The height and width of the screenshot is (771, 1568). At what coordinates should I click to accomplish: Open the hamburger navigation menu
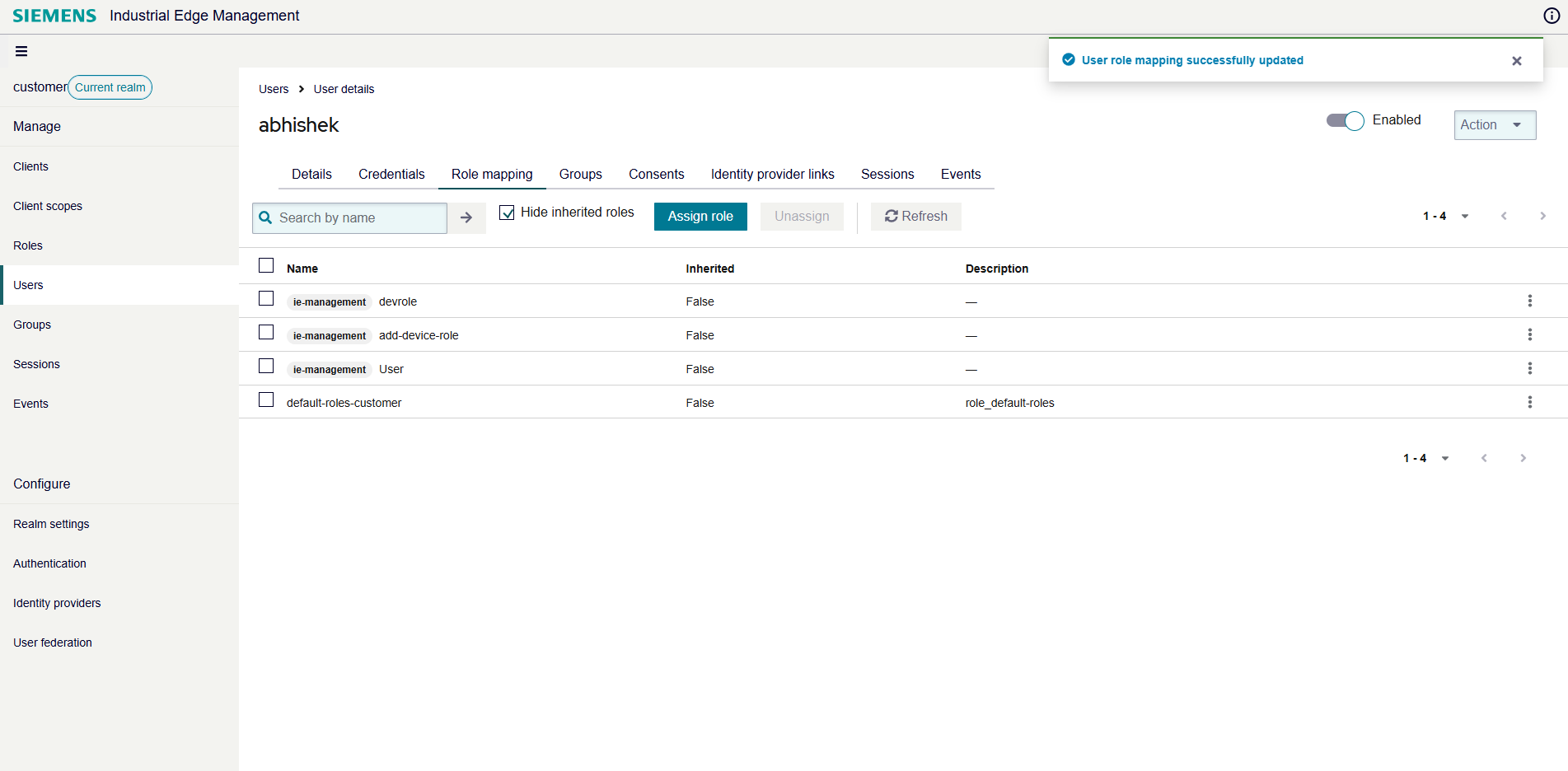click(x=21, y=51)
